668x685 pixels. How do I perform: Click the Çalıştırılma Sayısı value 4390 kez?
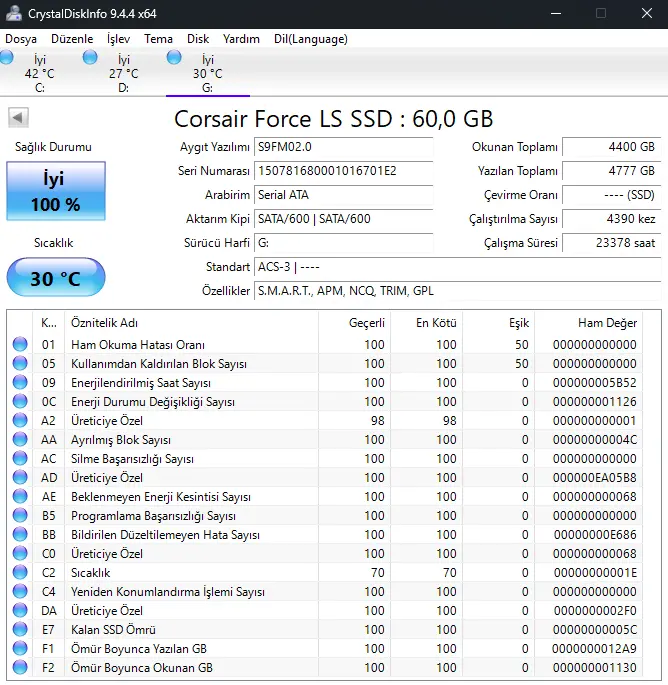[611, 219]
